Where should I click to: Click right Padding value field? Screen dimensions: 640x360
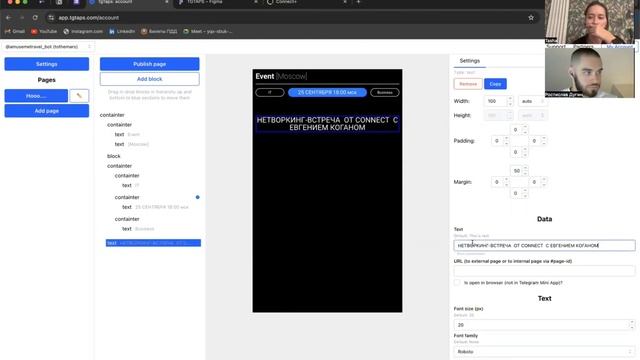pyautogui.click(x=535, y=141)
